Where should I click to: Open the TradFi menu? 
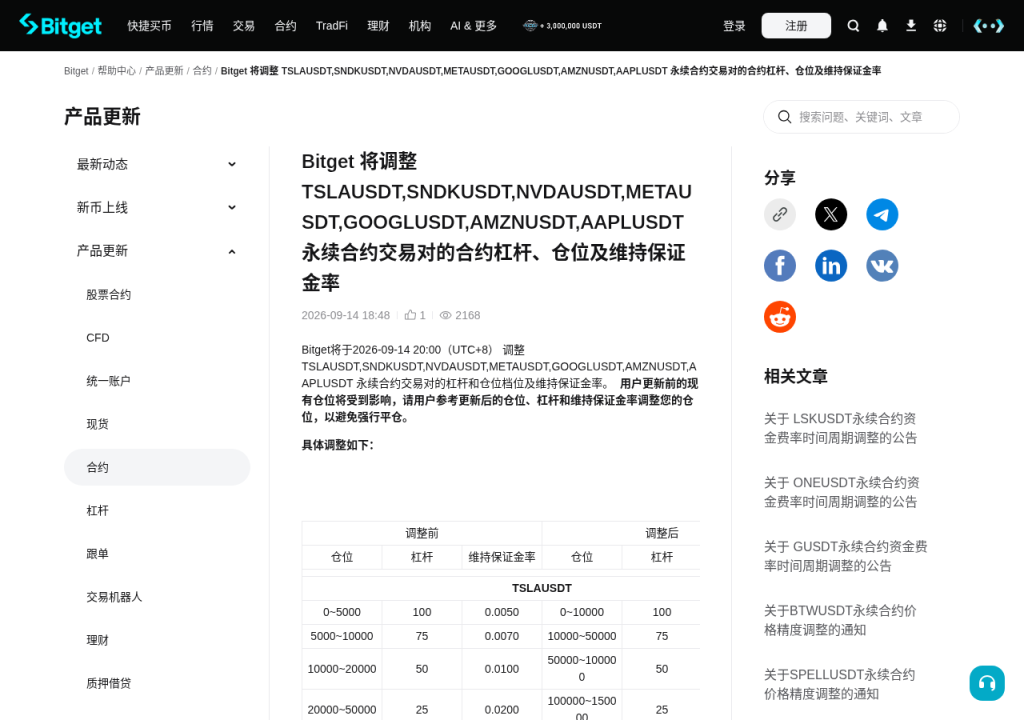click(332, 25)
